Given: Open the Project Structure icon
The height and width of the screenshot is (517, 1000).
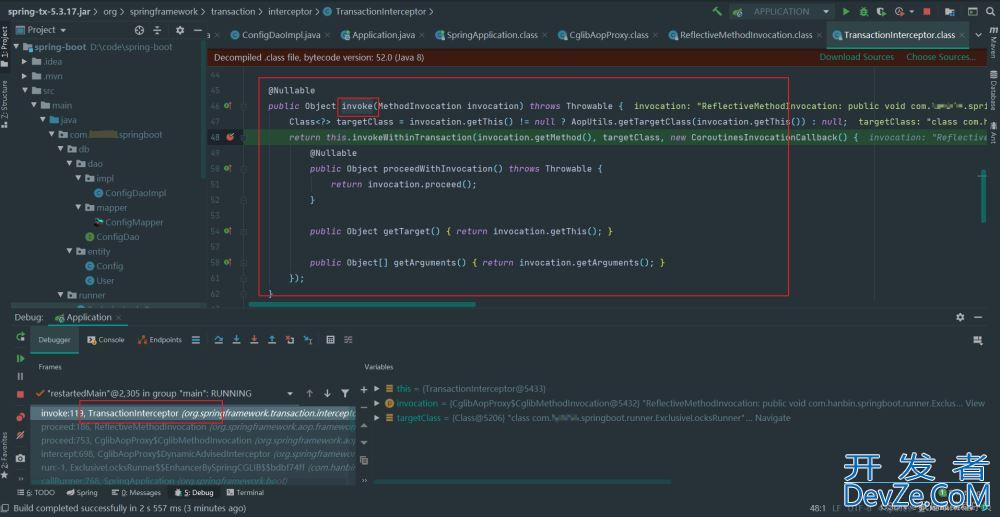Looking at the screenshot, I should tap(948, 11).
